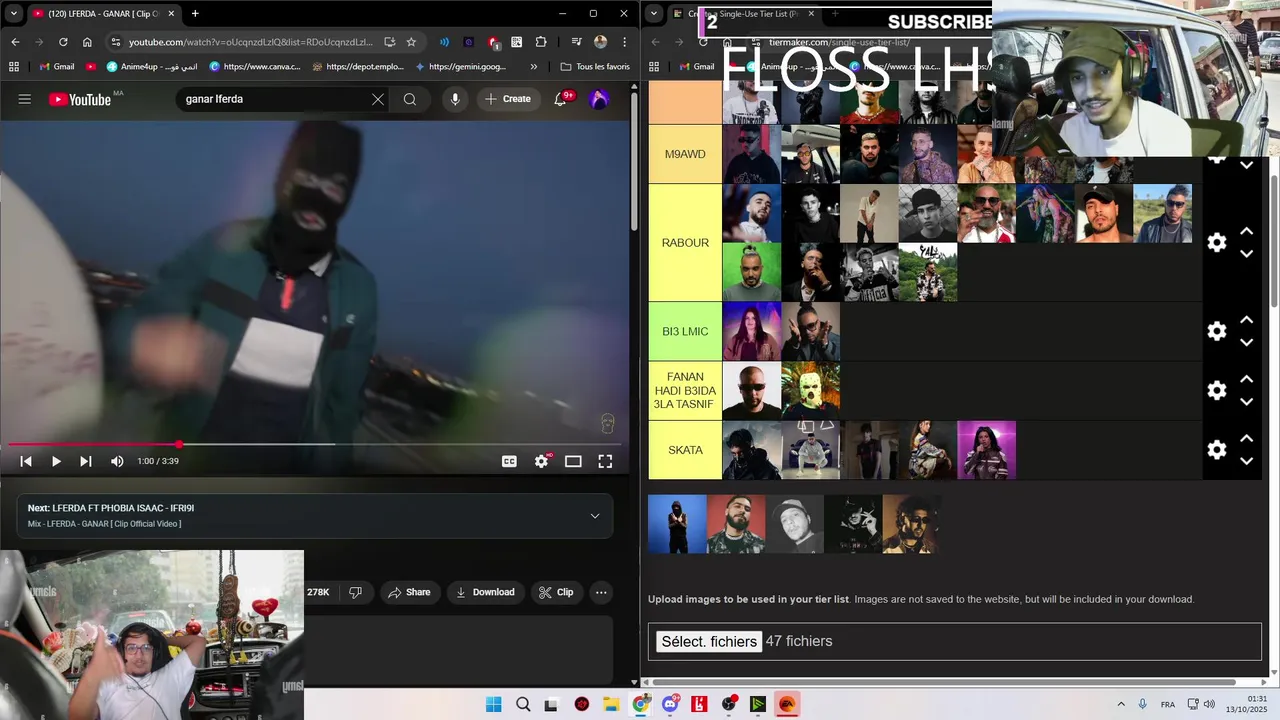The image size is (1280, 720).
Task: Mute the video with speaker icon
Action: 117,461
